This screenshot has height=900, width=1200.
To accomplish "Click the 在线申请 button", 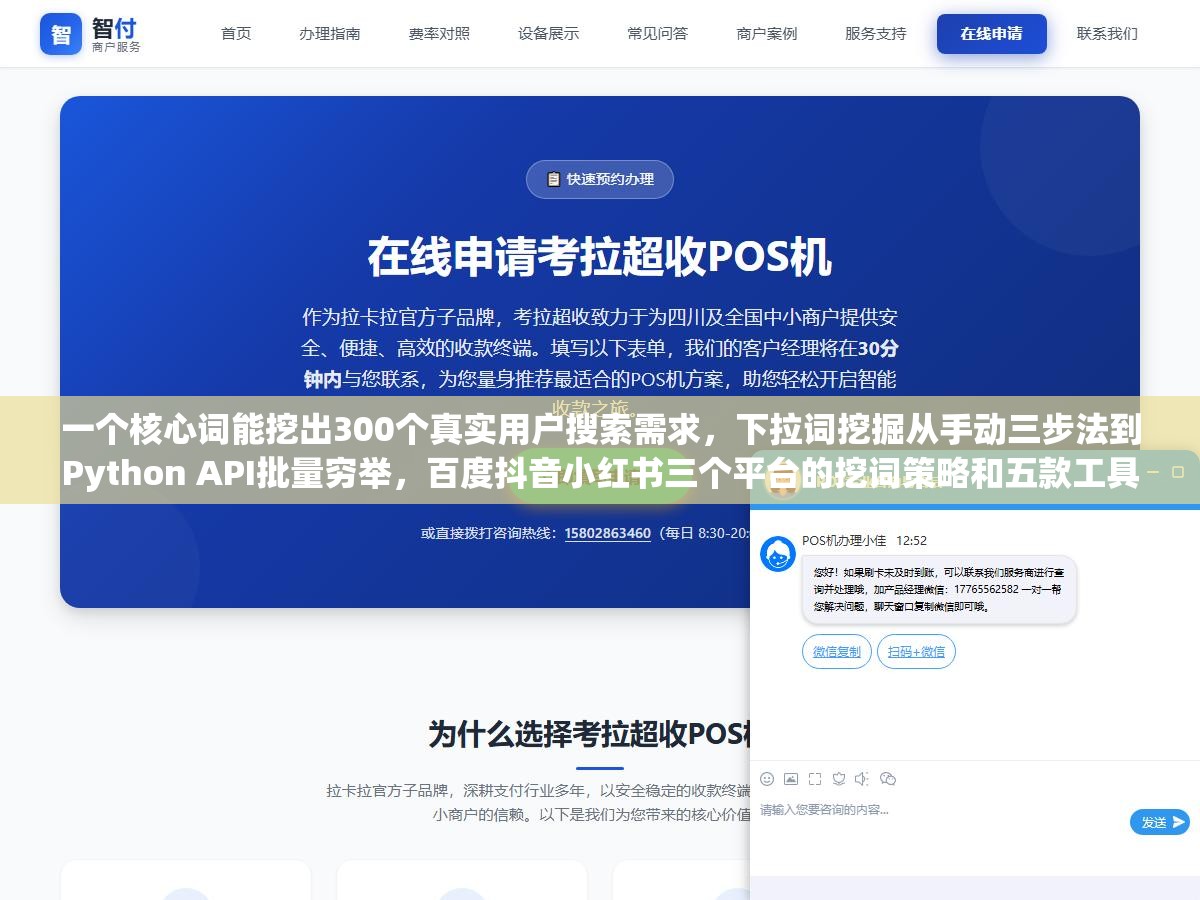I will 991,34.
